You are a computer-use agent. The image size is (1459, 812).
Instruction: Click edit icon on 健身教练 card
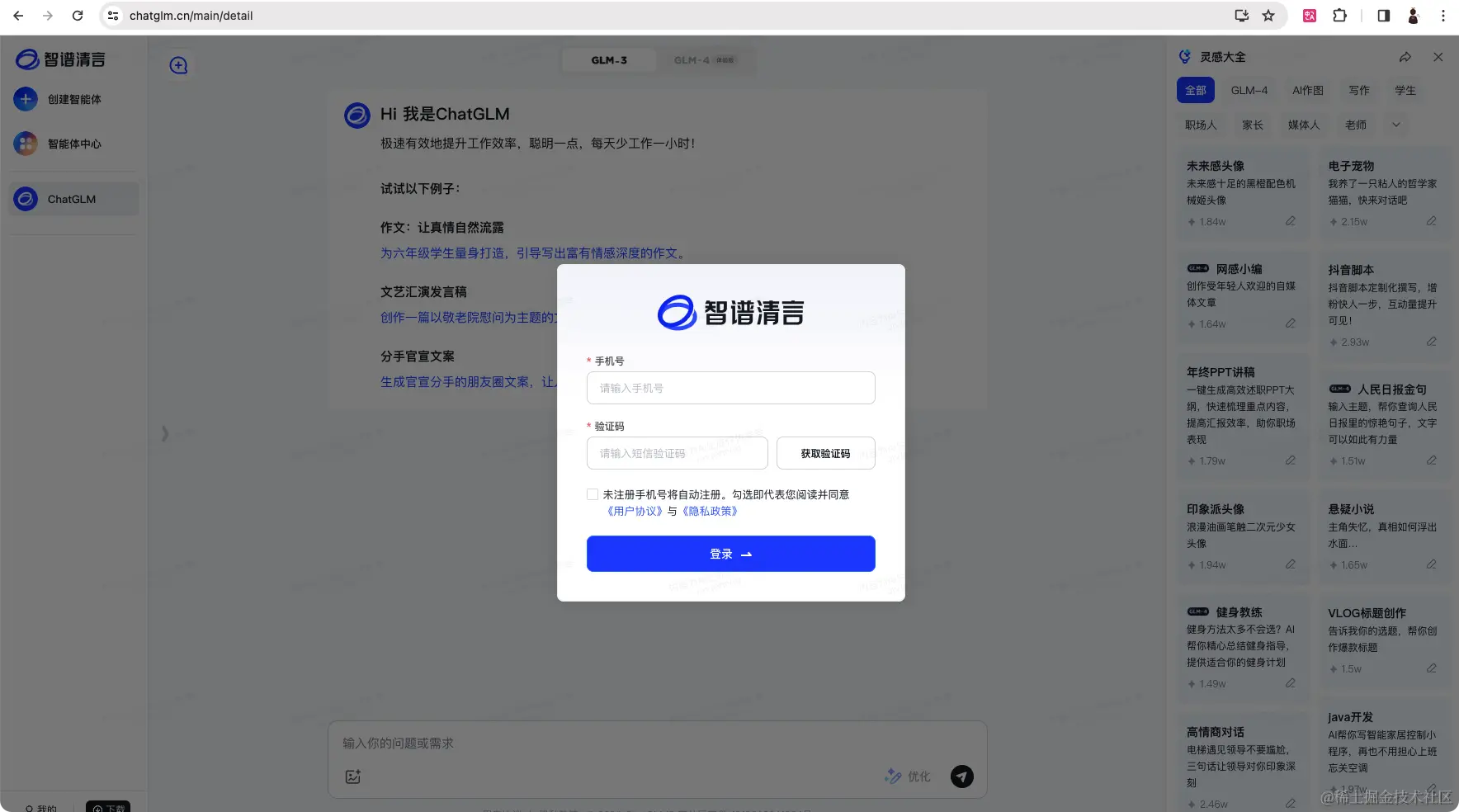[1291, 683]
